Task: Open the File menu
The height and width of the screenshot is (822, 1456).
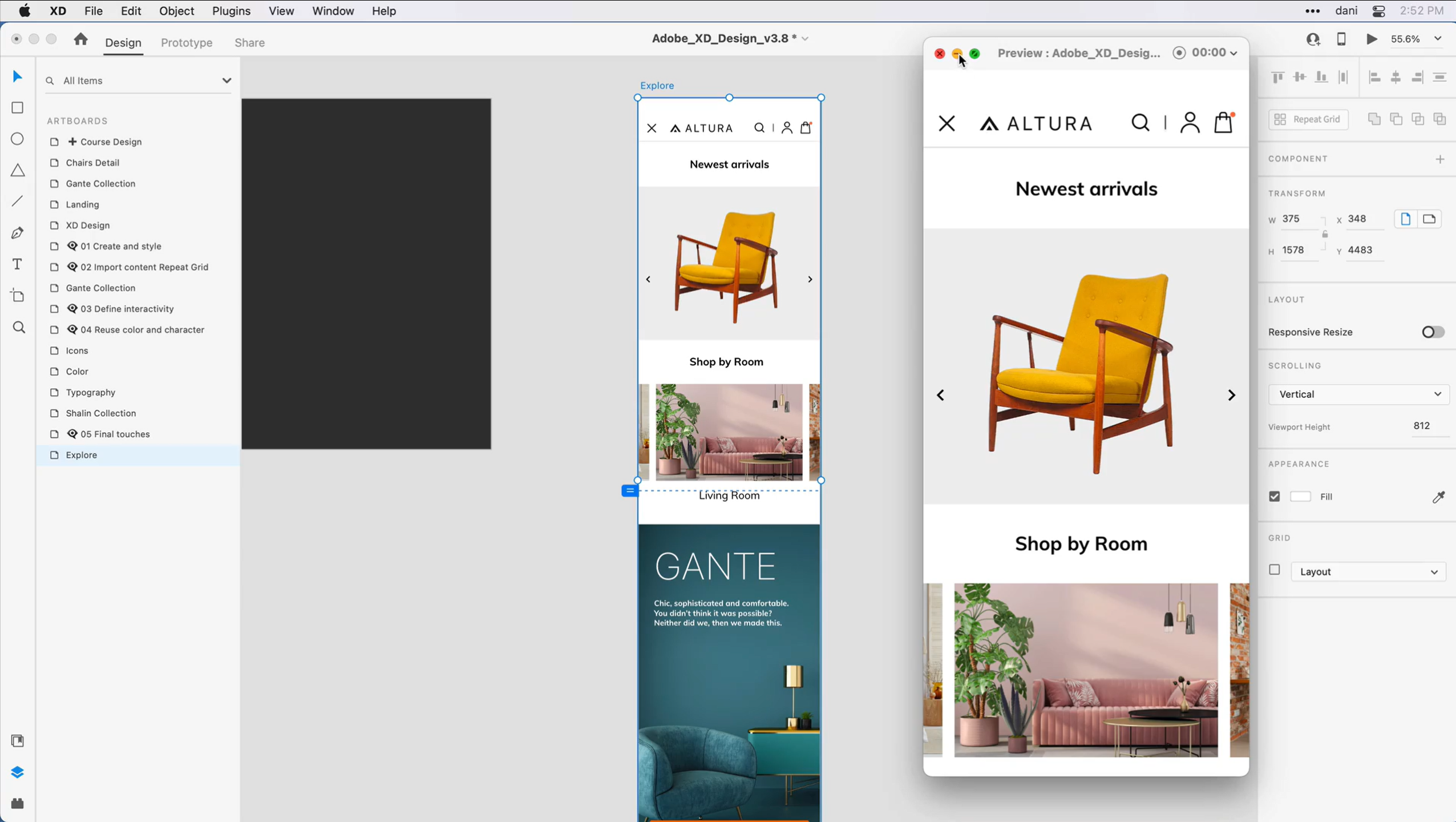Action: pos(94,11)
